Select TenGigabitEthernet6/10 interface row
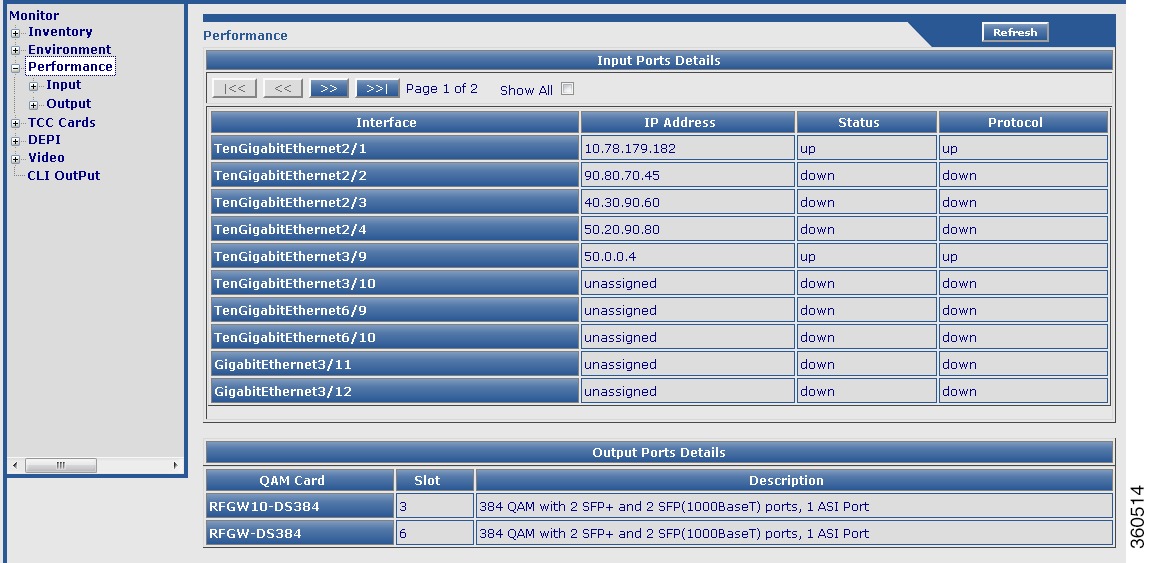The width and height of the screenshot is (1149, 563). click(x=395, y=337)
